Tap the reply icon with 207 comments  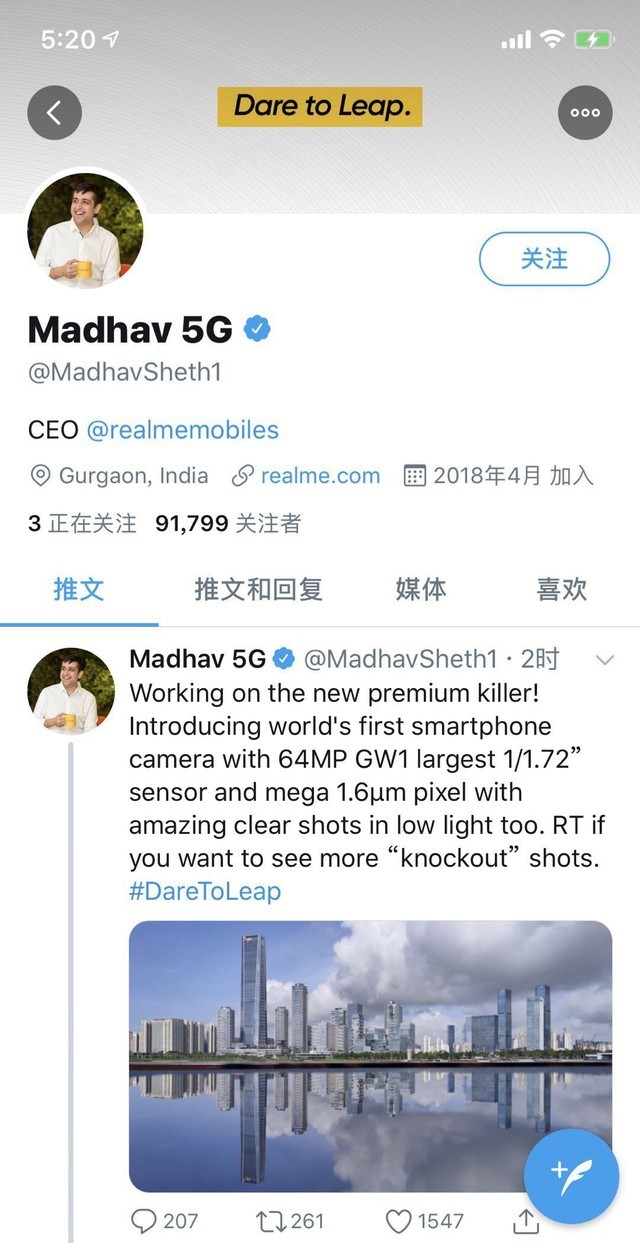tap(145, 1221)
